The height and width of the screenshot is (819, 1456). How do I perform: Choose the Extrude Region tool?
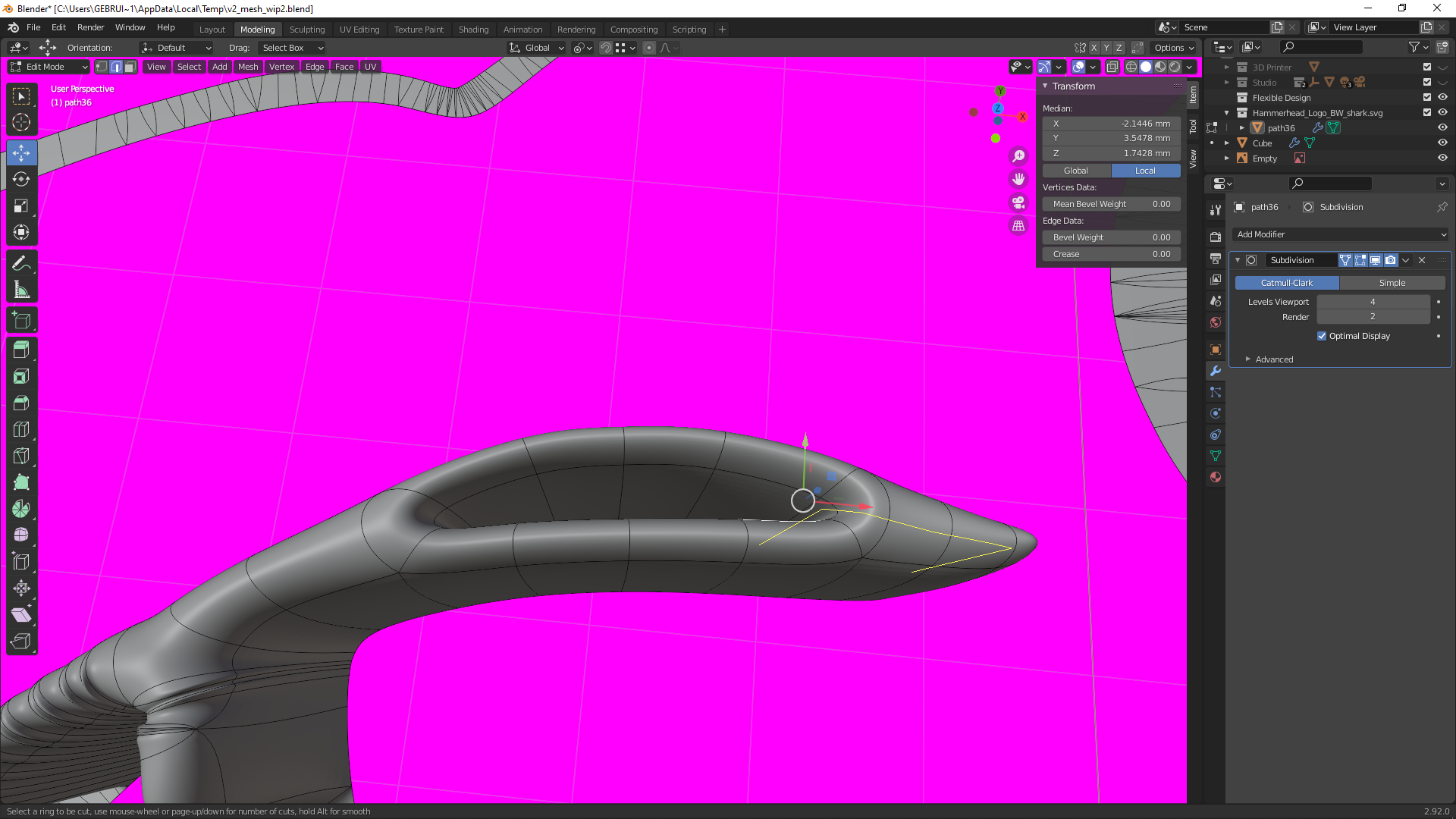pos(21,350)
